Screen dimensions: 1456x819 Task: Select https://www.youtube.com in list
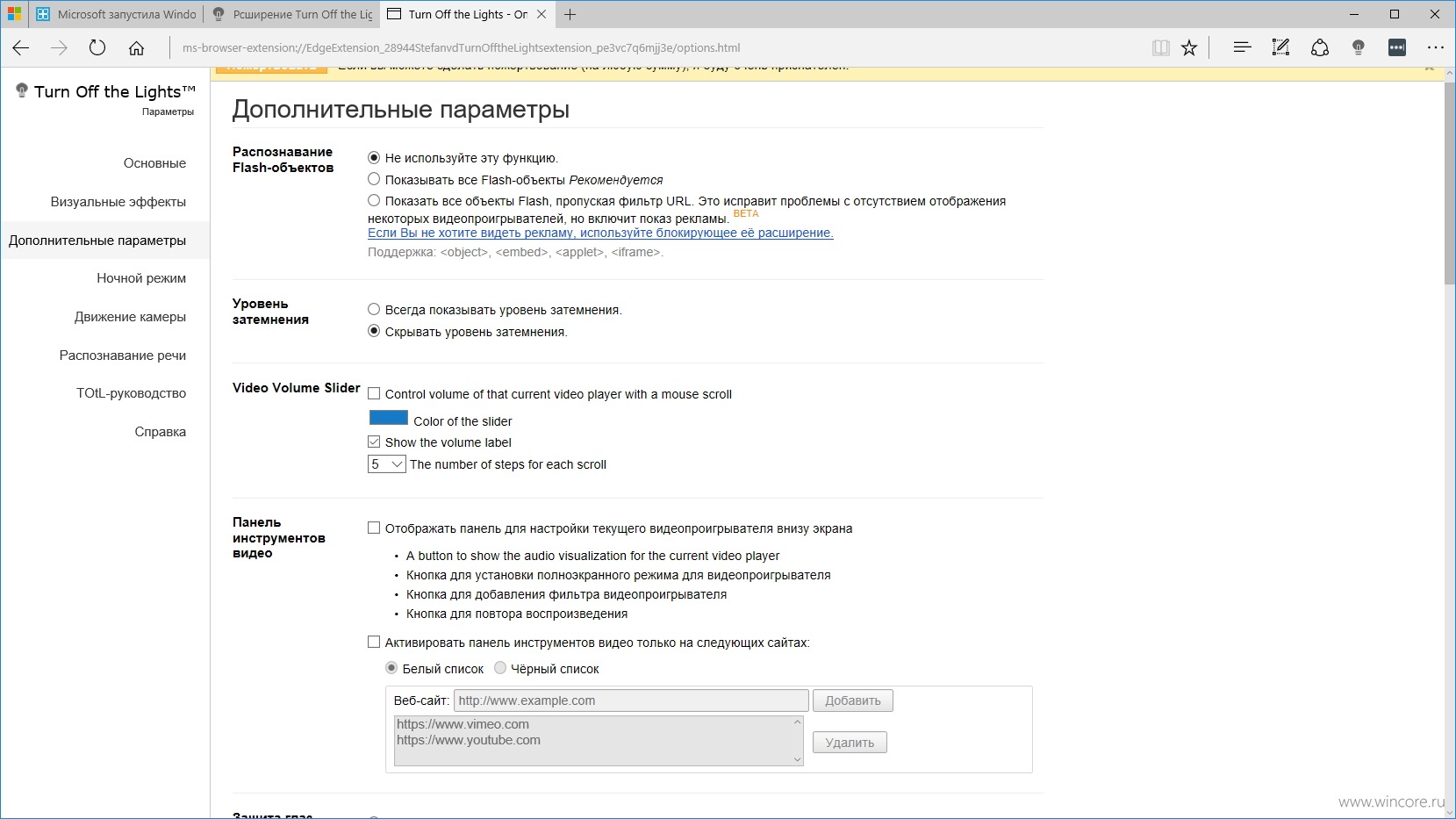[x=469, y=740]
